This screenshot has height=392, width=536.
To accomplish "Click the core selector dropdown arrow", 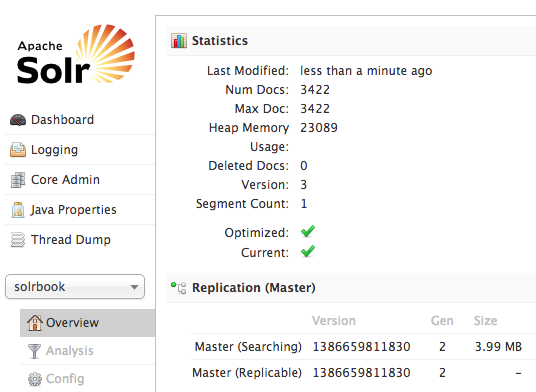I will click(x=134, y=287).
